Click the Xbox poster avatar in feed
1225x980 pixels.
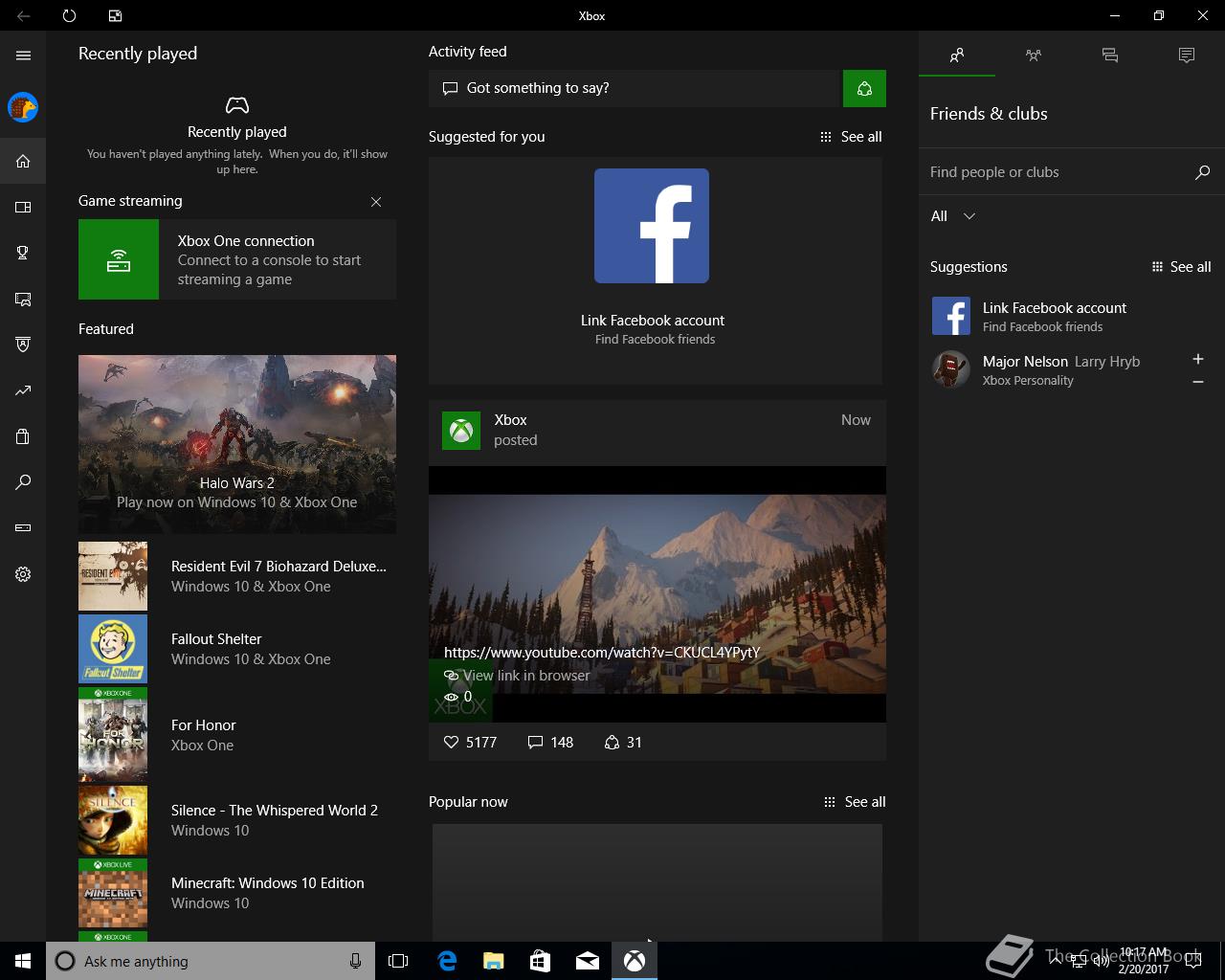(461, 431)
